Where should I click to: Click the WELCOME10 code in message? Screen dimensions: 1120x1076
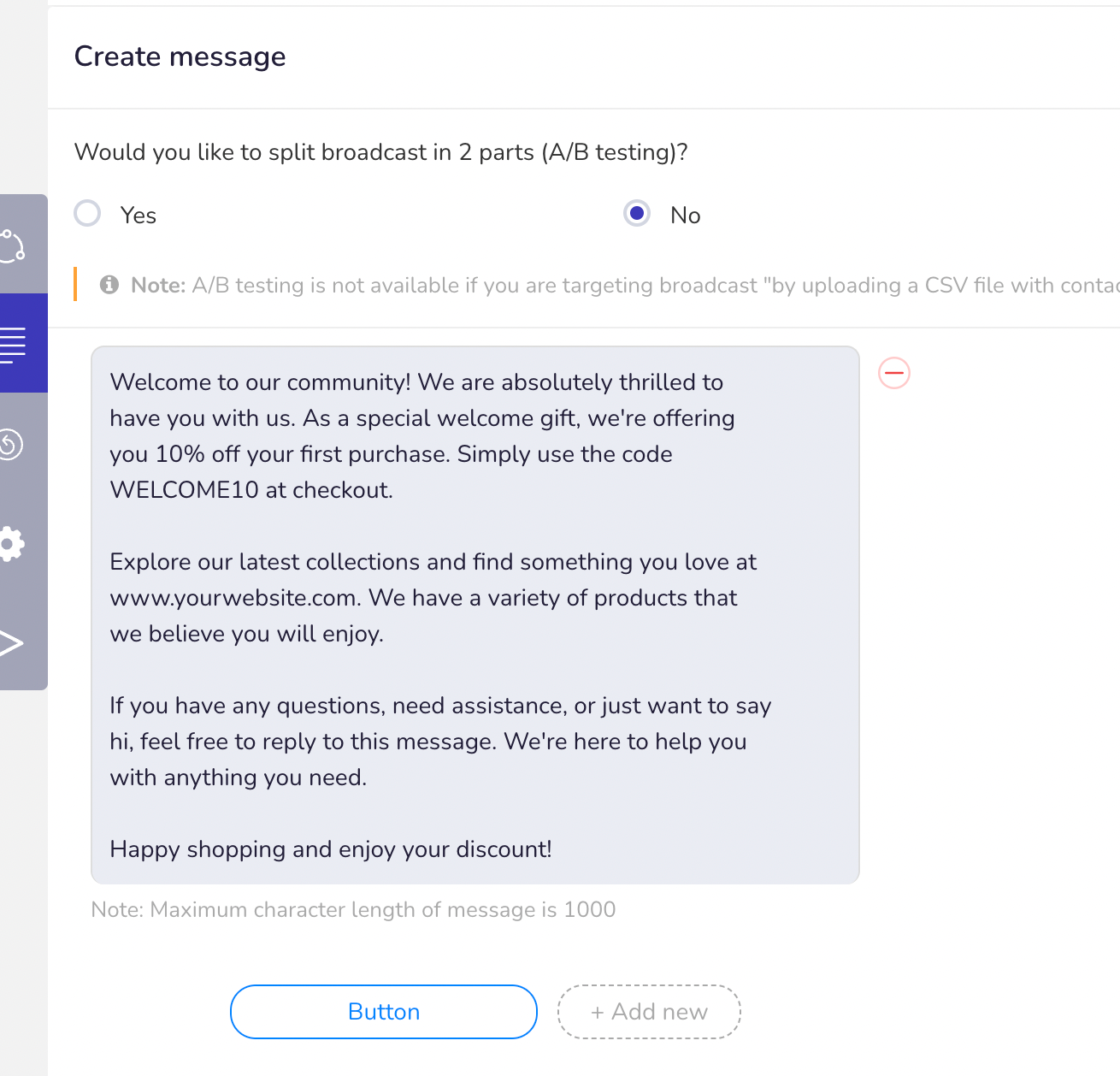coord(185,490)
